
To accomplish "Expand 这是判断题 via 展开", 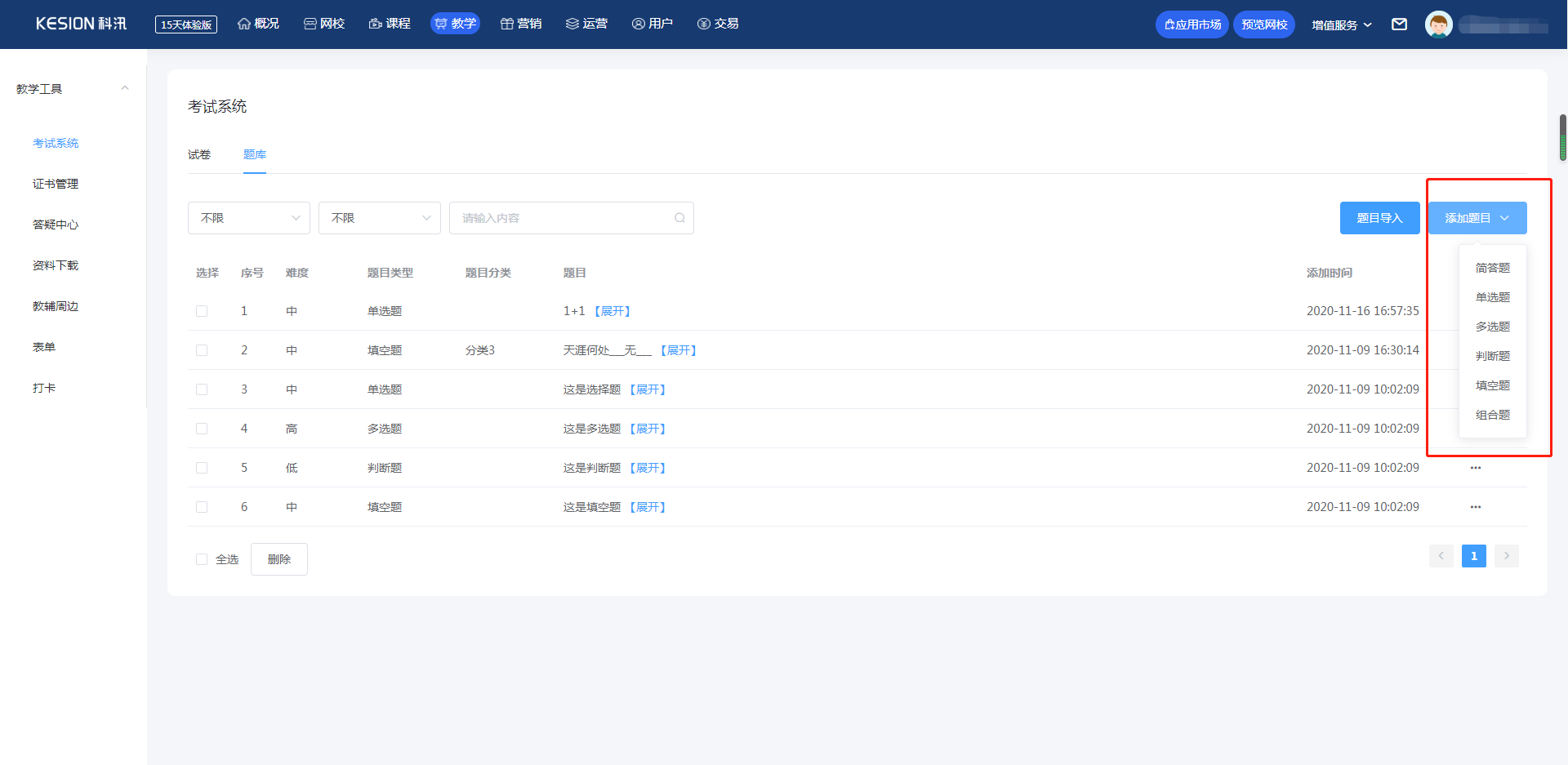I will tap(648, 468).
